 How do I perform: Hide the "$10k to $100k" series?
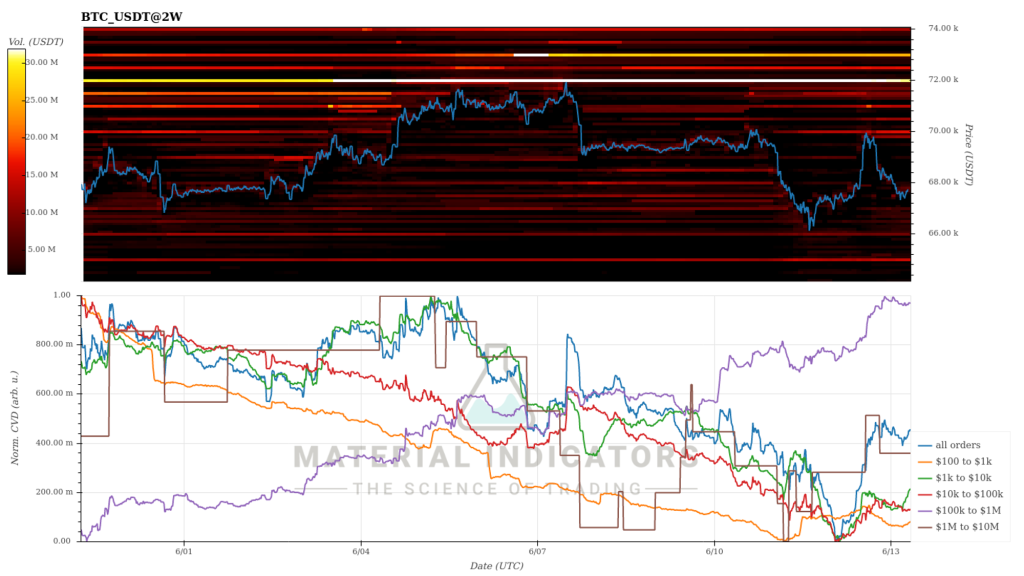pos(966,494)
